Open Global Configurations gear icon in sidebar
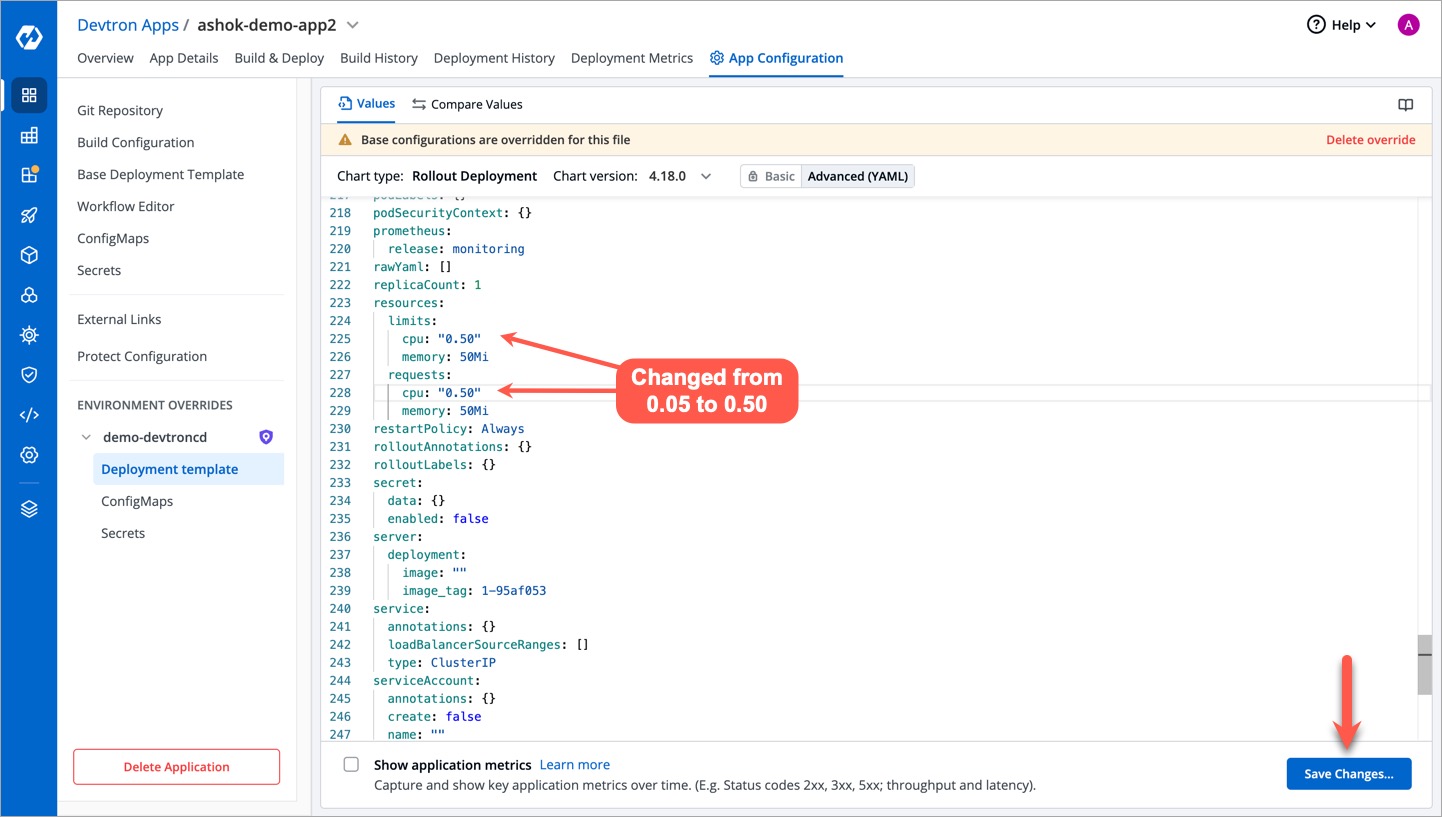 pos(29,455)
